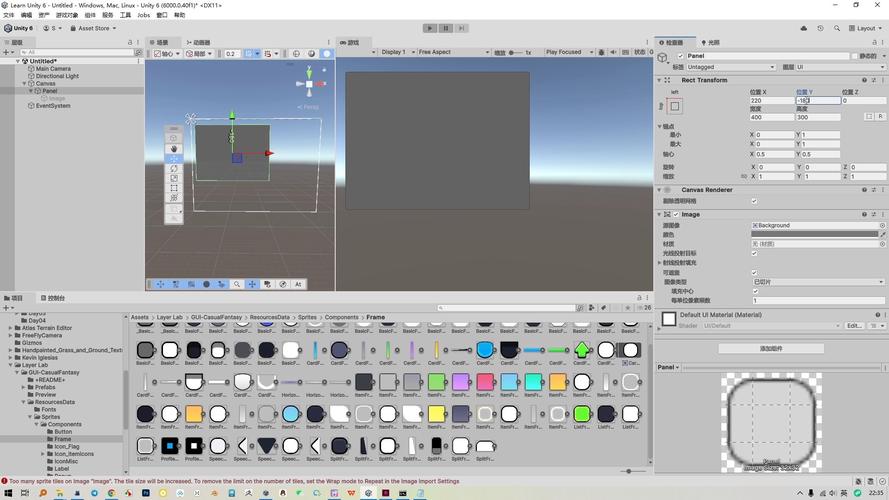889x500 pixels.
Task: Open the local/global handle rotation dropdown
Action: [x=199, y=54]
